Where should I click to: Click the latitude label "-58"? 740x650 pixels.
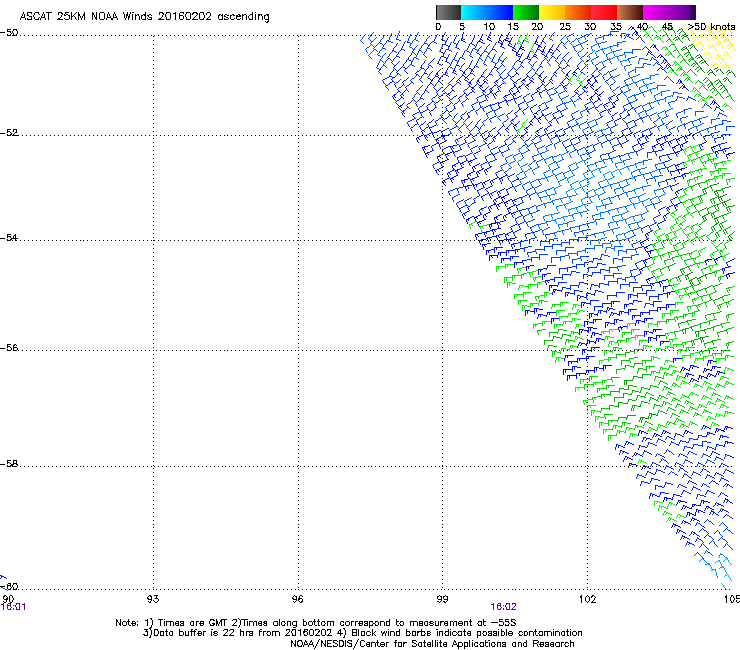click(9, 464)
